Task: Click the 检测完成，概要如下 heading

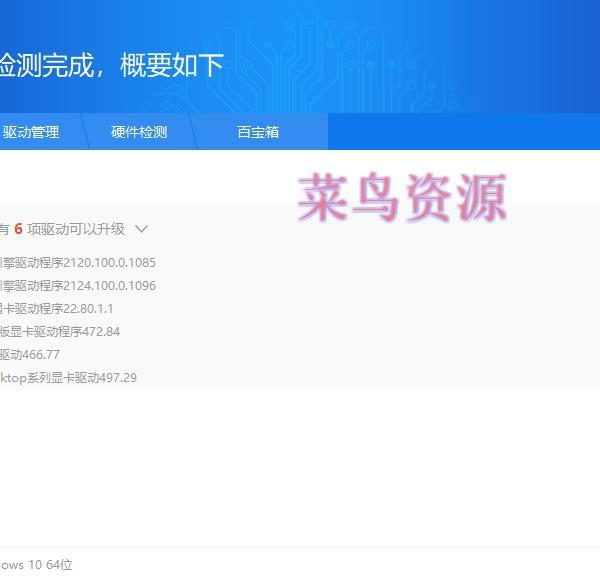Action: [x=110, y=66]
